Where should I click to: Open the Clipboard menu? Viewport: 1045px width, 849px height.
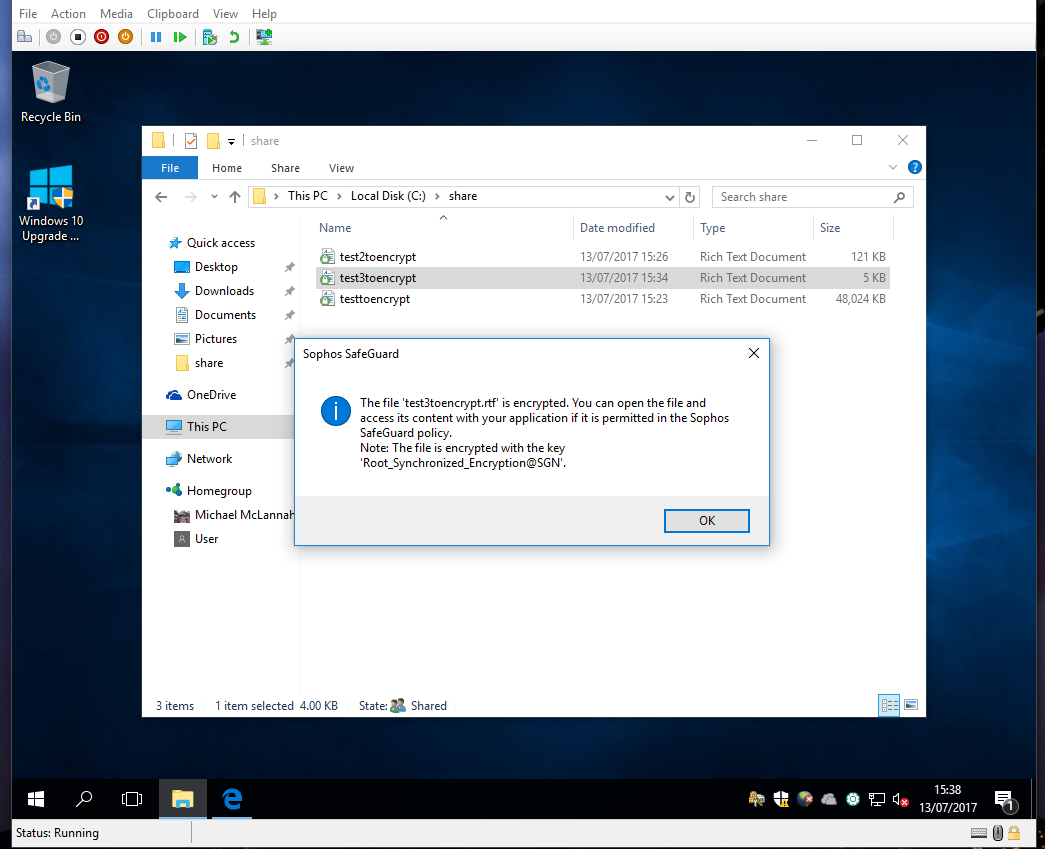(x=173, y=13)
